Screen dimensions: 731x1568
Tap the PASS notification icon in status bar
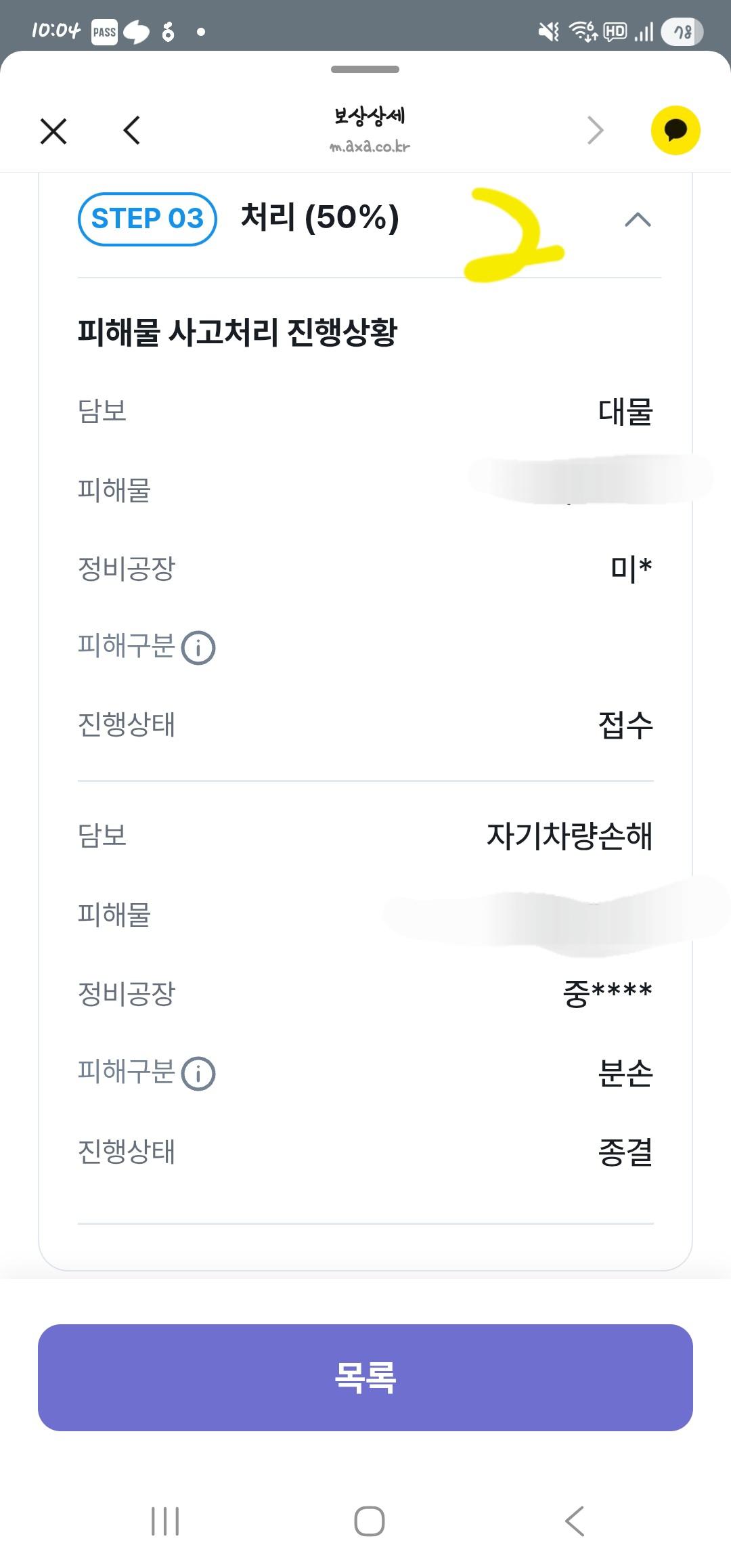click(105, 32)
